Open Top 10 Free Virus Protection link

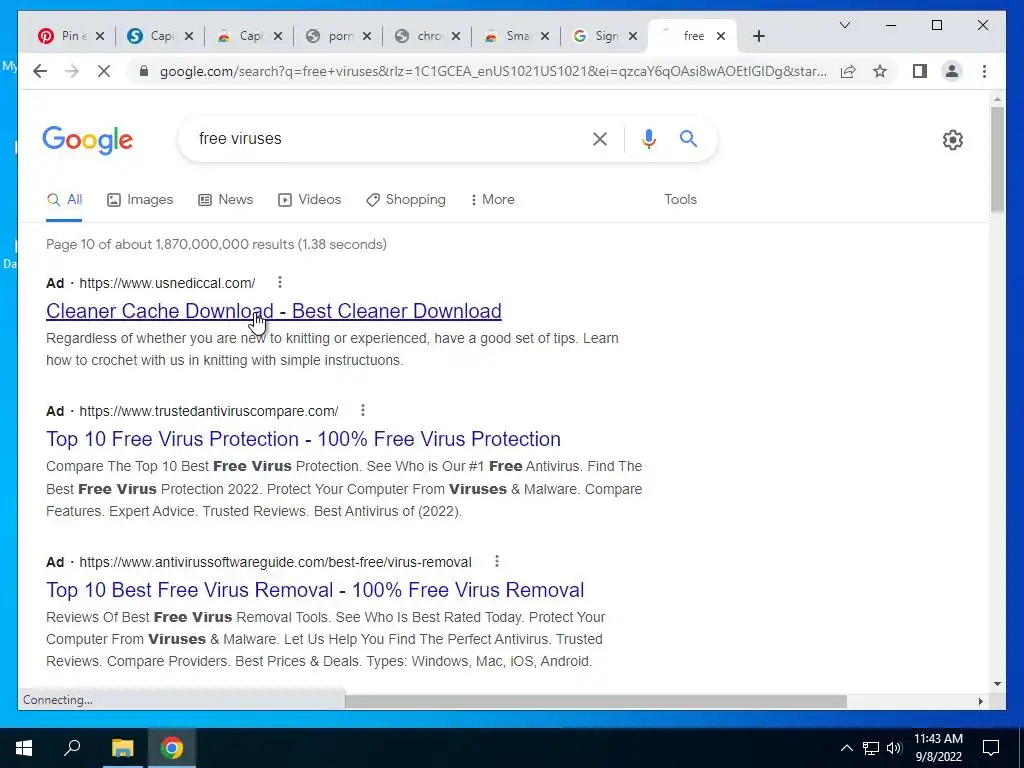coord(303,439)
